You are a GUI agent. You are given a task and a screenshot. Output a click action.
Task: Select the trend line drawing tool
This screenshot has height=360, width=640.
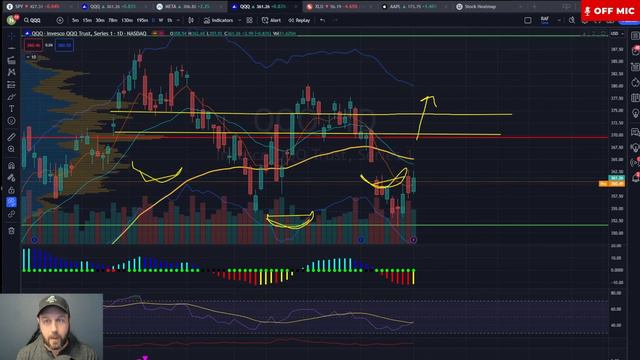(x=11, y=49)
